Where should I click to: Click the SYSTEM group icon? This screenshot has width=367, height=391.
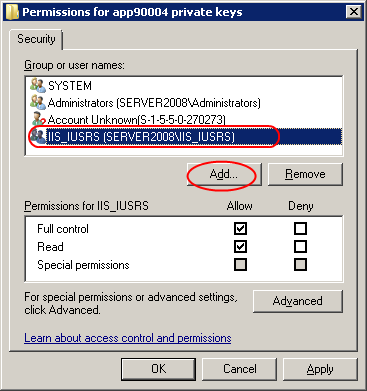point(37,85)
